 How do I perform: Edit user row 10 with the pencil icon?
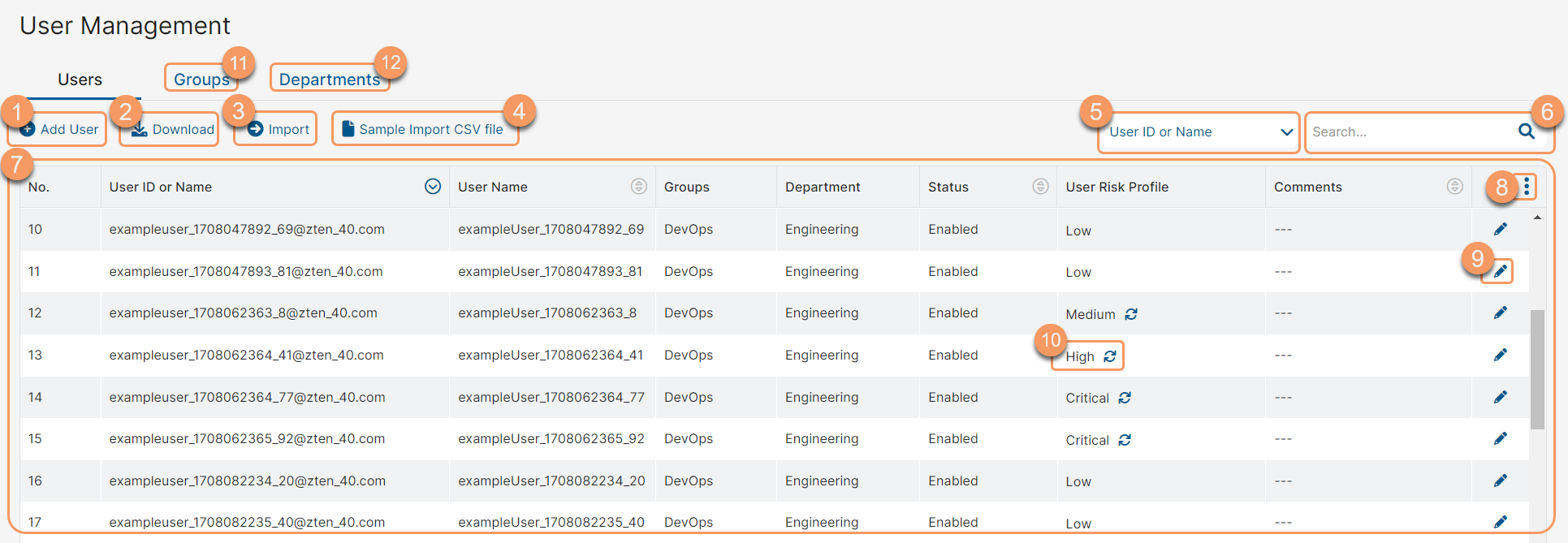pos(1500,229)
